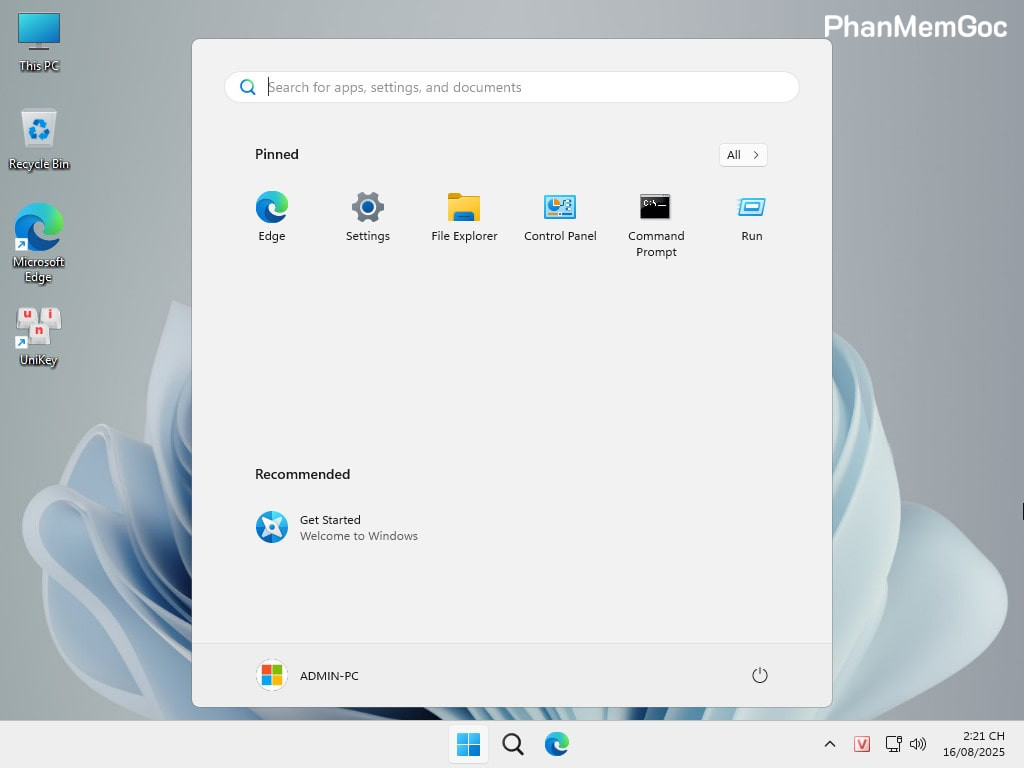Image resolution: width=1024 pixels, height=768 pixels.
Task: Click the Start menu search field
Action: [512, 87]
